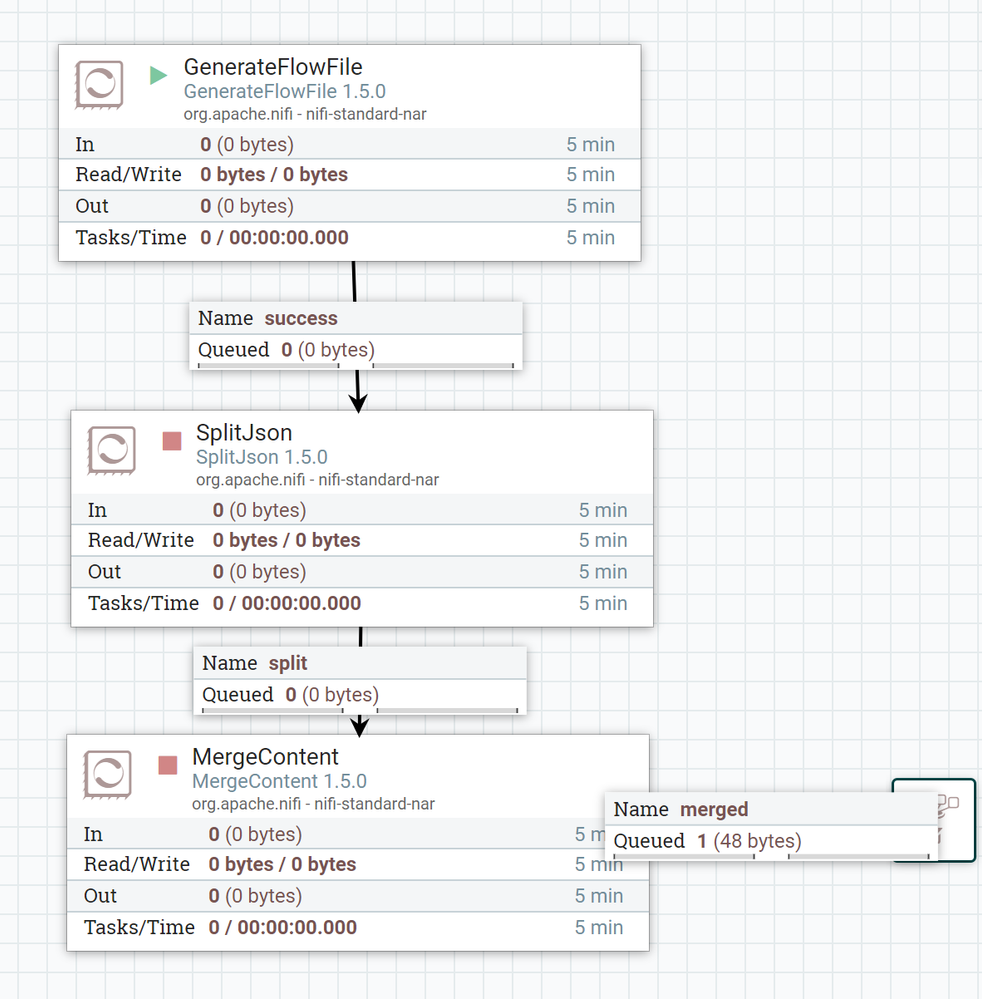Click the Out row of SplitJson
This screenshot has height=999, width=982.
pos(362,571)
